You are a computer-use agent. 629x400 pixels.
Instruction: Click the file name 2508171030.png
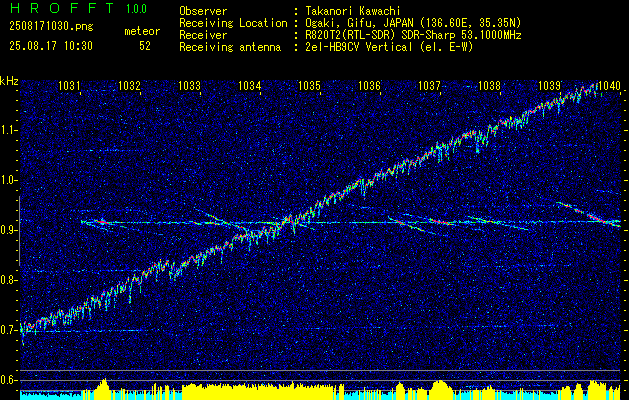tap(51, 27)
